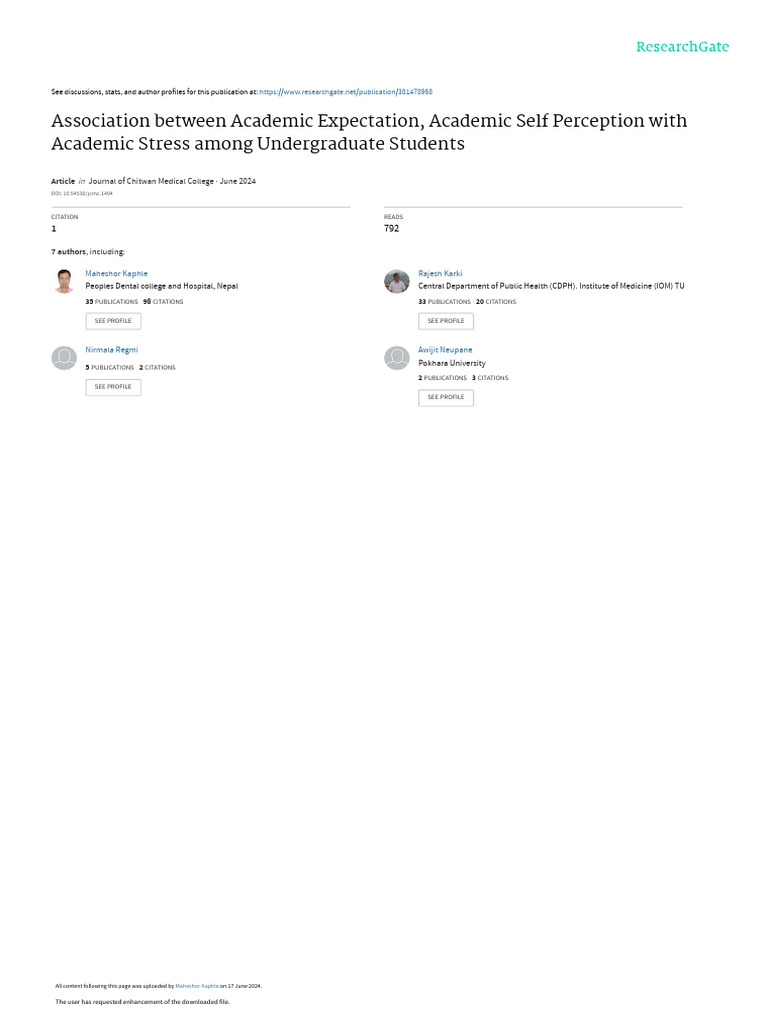Click Rajesh Karki's profile photo
The width and height of the screenshot is (768, 1024).
pyautogui.click(x=397, y=281)
